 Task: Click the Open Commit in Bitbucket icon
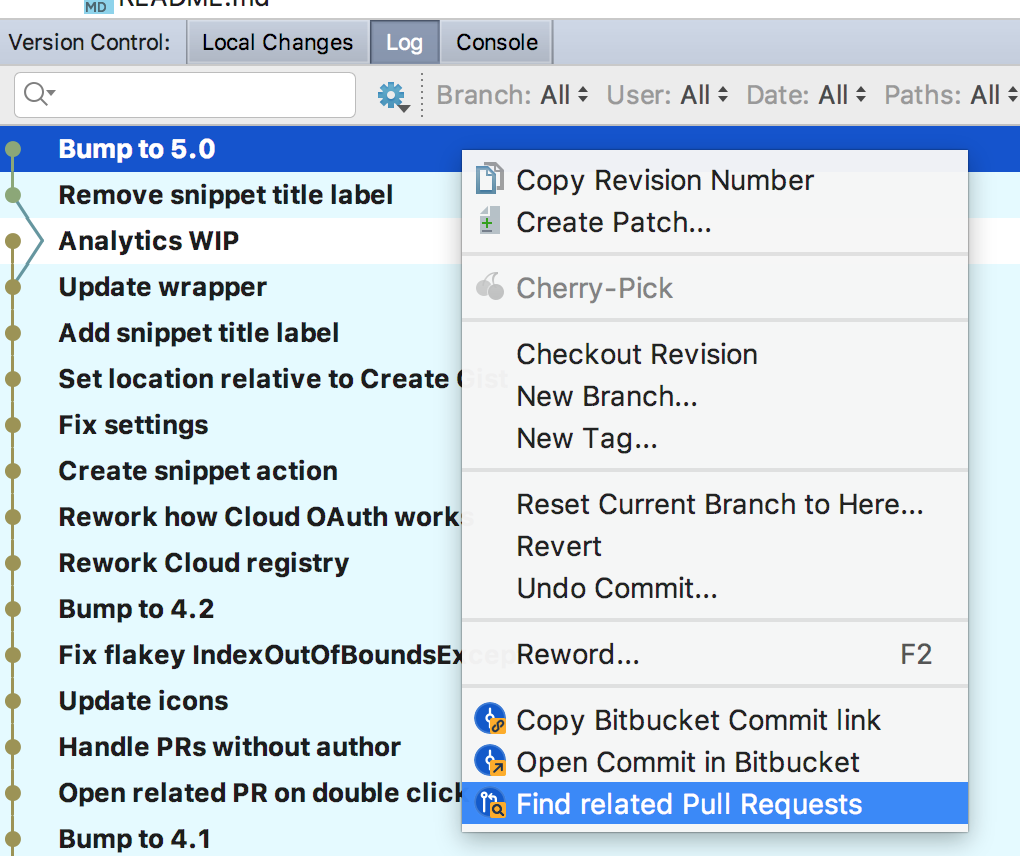(x=489, y=761)
